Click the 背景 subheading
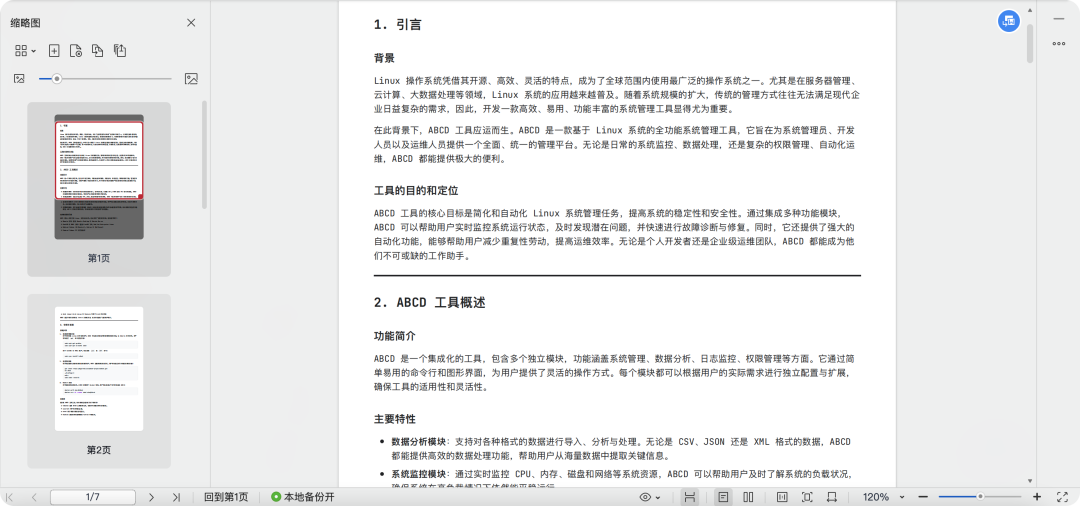Image resolution: width=1080 pixels, height=506 pixels. (384, 58)
